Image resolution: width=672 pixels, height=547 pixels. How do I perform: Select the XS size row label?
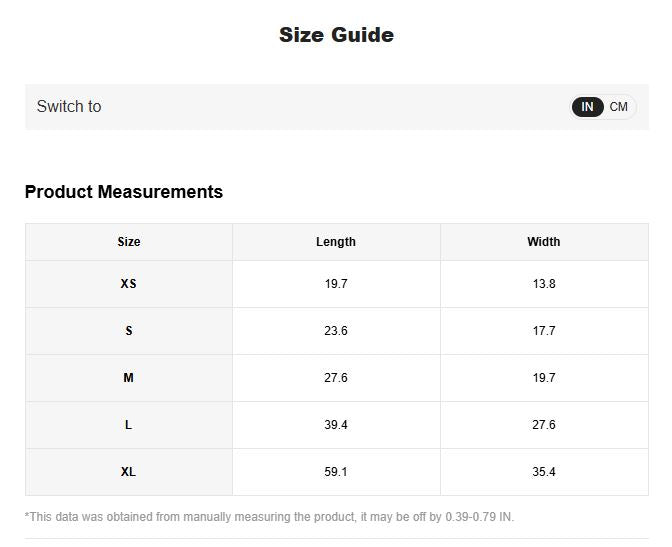pos(129,284)
